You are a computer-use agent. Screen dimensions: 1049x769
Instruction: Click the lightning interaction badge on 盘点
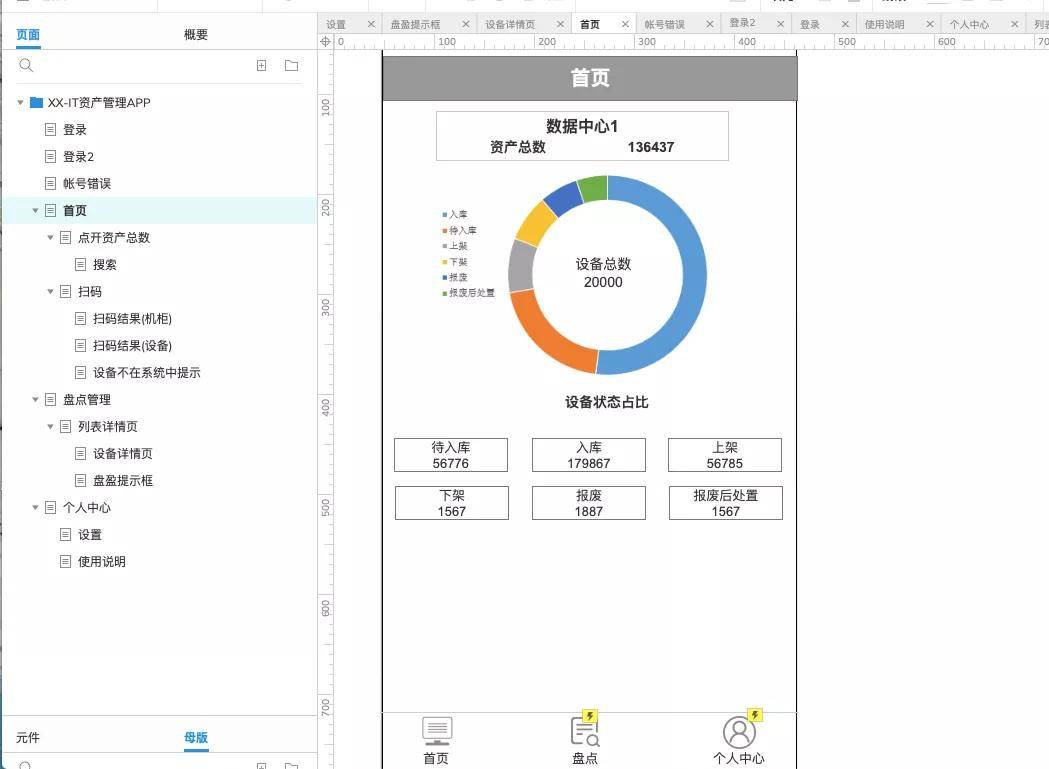590,716
